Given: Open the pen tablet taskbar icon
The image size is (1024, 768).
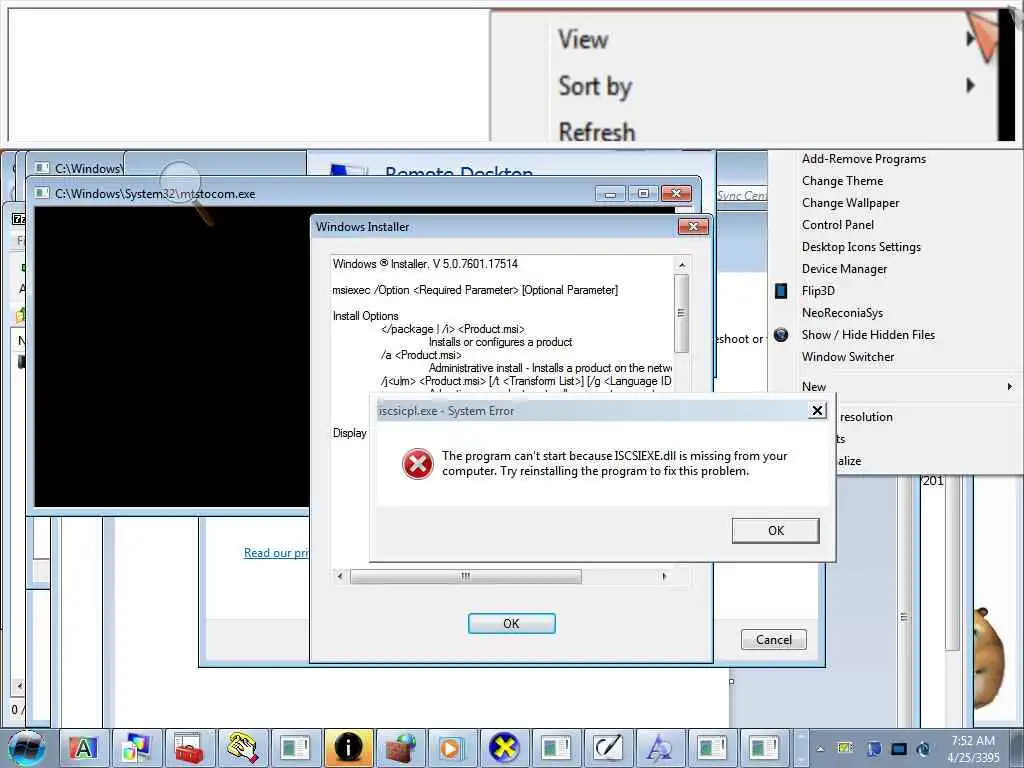Looking at the screenshot, I should pyautogui.click(x=608, y=748).
